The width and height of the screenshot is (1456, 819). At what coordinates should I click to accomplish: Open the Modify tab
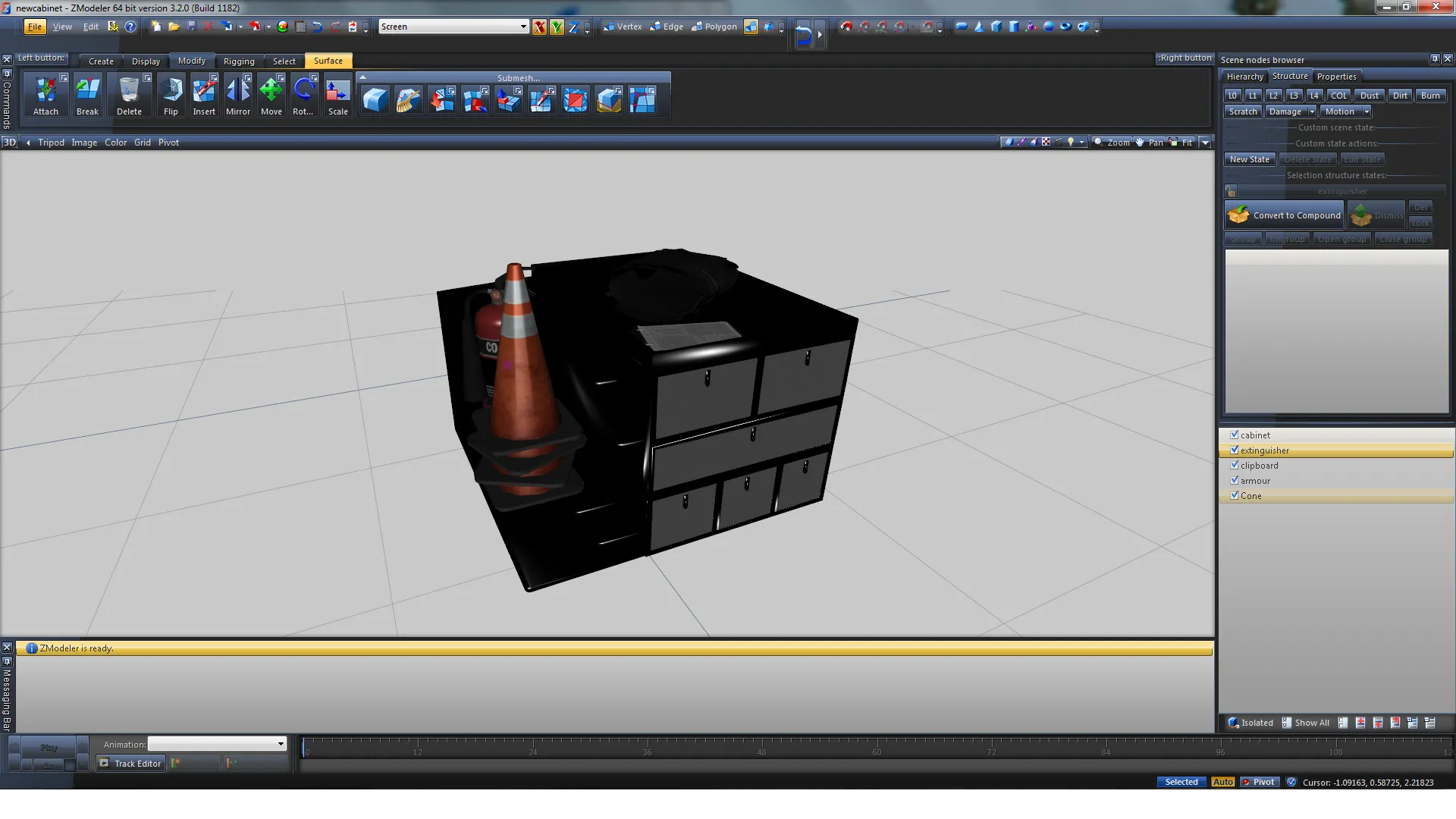191,61
